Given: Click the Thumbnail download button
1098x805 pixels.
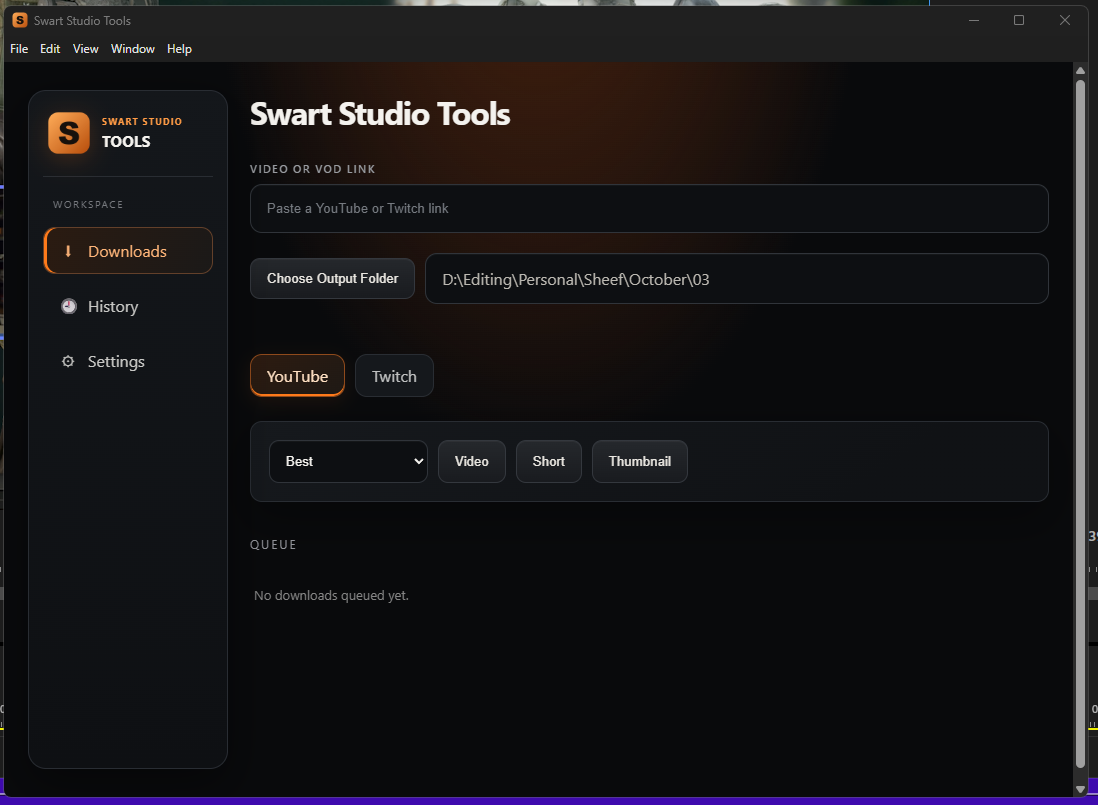Looking at the screenshot, I should [639, 461].
